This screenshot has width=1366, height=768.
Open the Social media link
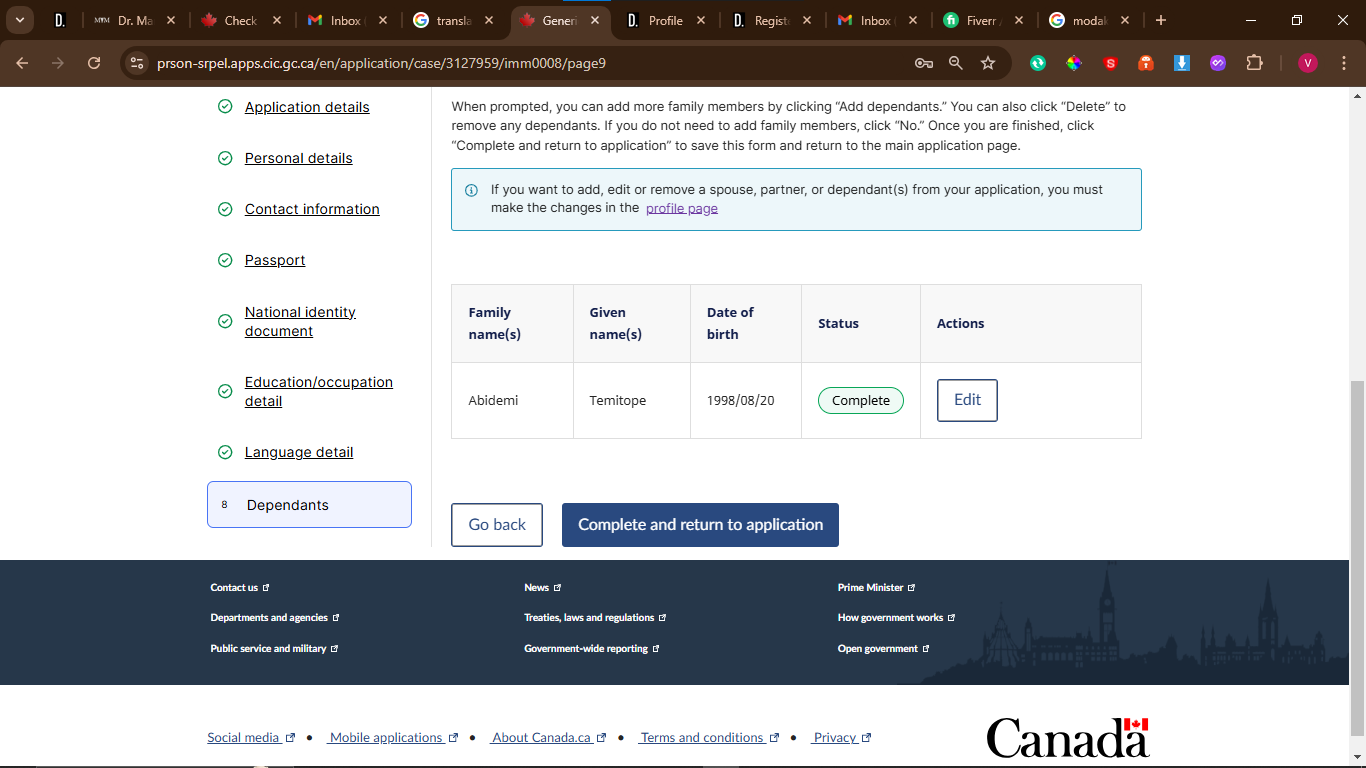[251, 738]
